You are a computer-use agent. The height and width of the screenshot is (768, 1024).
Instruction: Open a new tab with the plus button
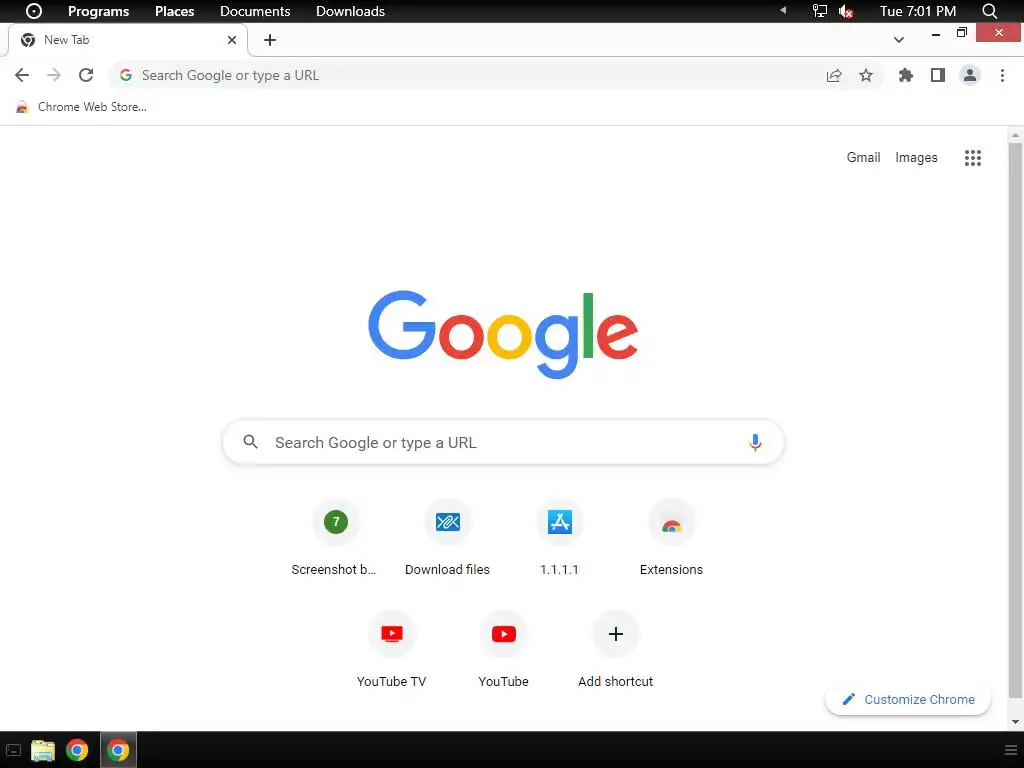point(270,40)
